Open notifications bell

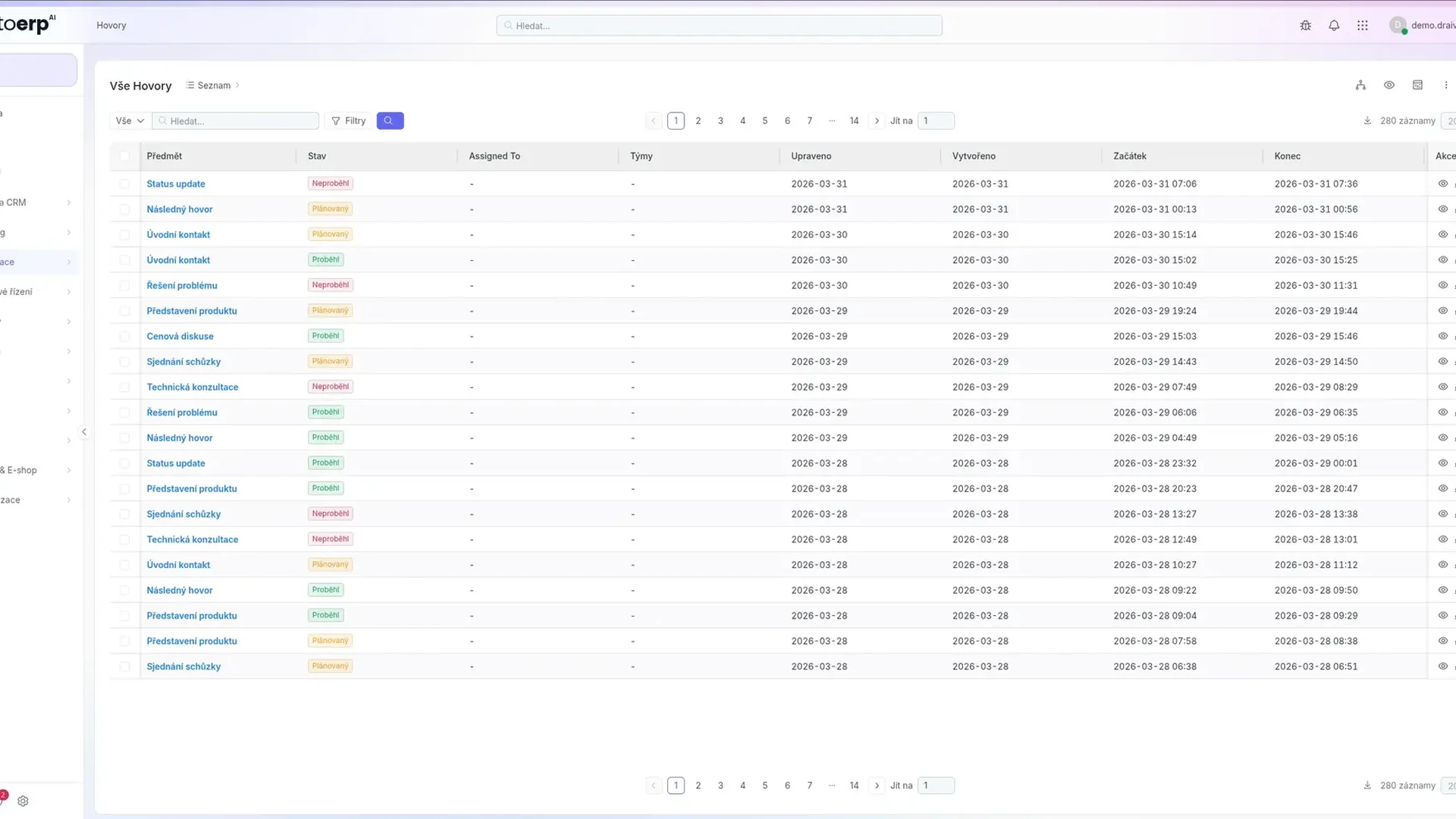point(1334,25)
